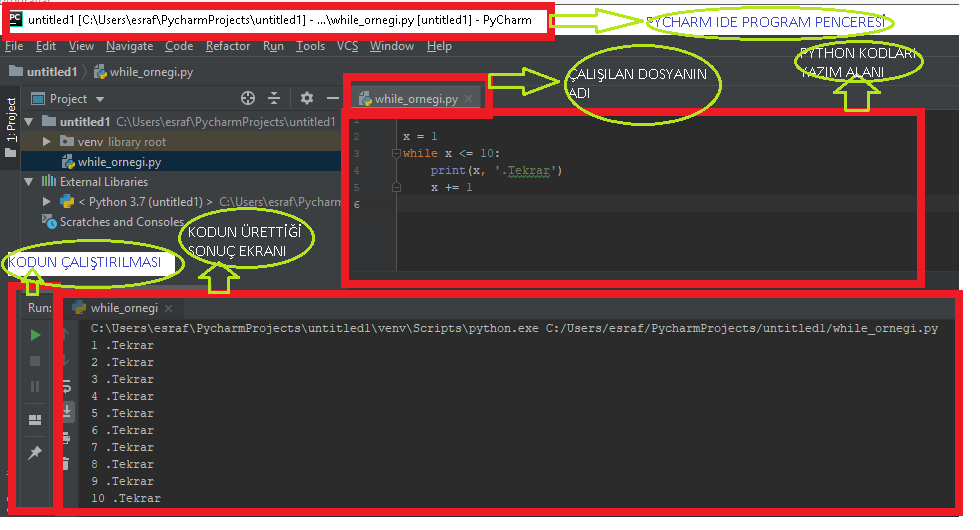Open the View menu
Viewport: 980px width, 530px height.
click(81, 46)
